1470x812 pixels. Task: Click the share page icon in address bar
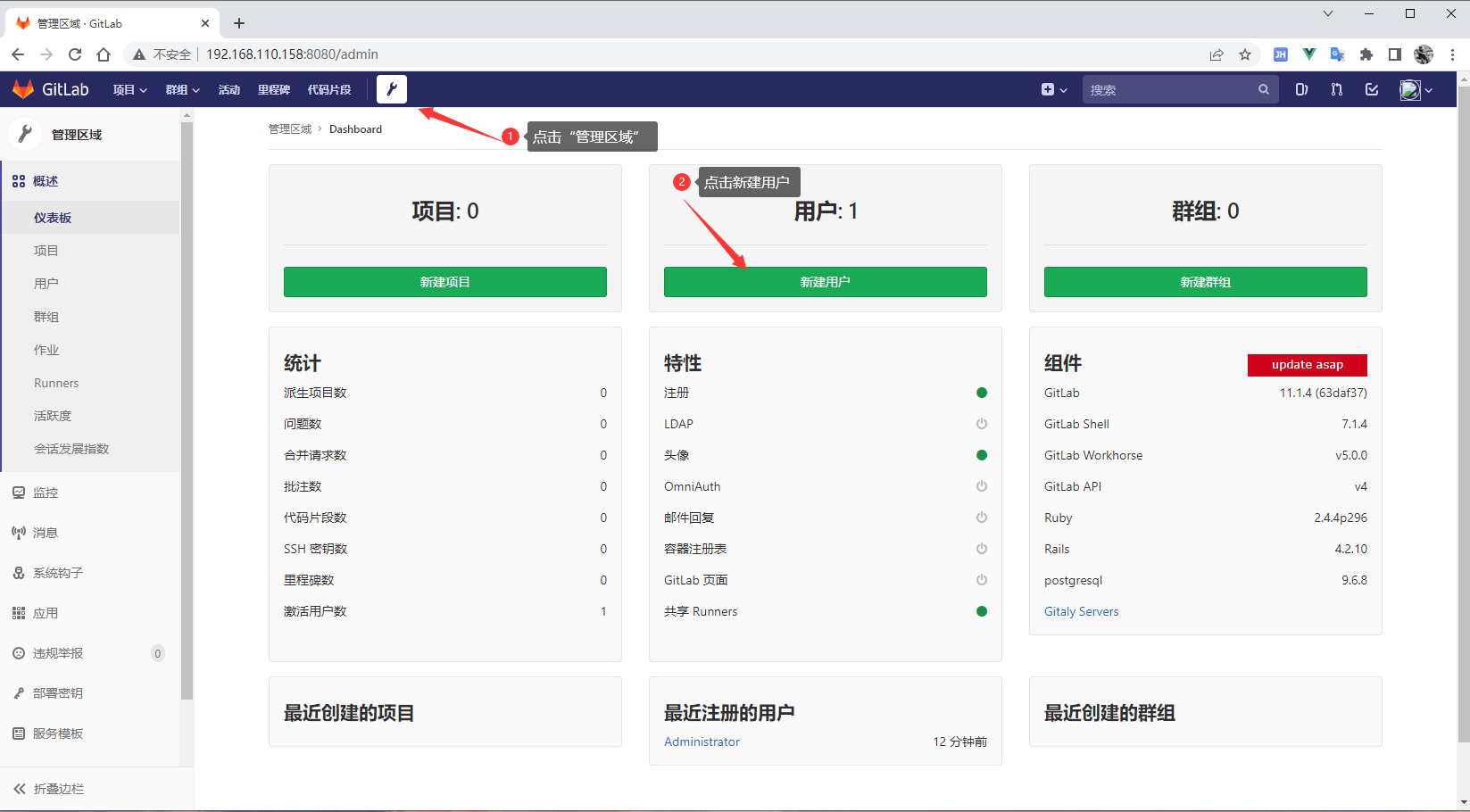pyautogui.click(x=1217, y=54)
